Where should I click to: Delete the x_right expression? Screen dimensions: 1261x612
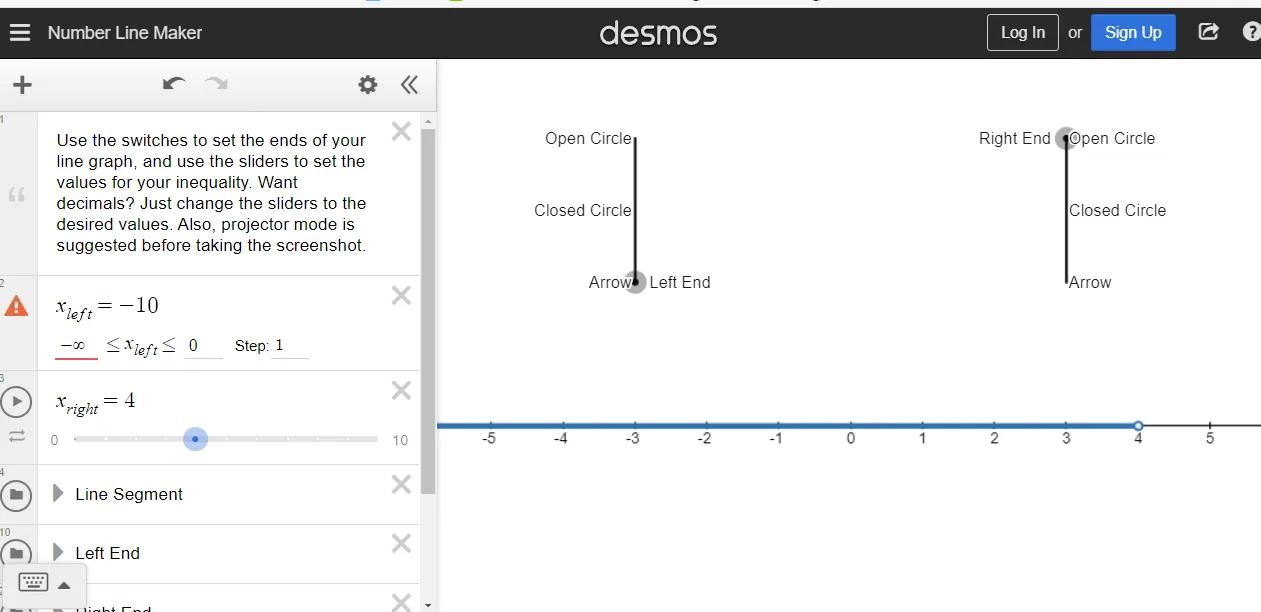401,390
